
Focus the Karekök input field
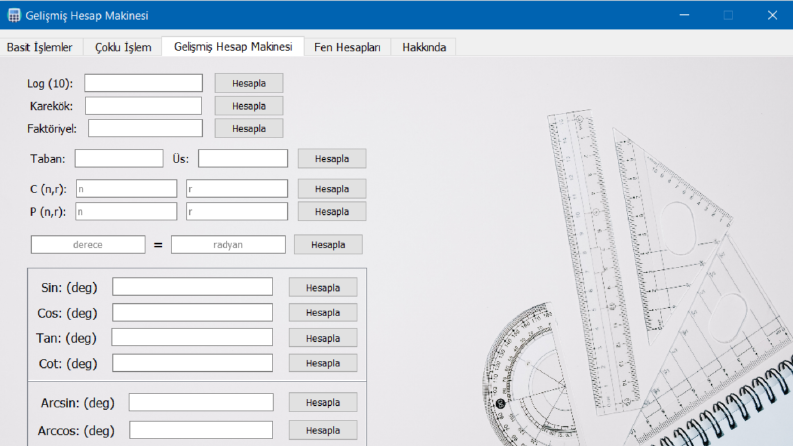(143, 106)
